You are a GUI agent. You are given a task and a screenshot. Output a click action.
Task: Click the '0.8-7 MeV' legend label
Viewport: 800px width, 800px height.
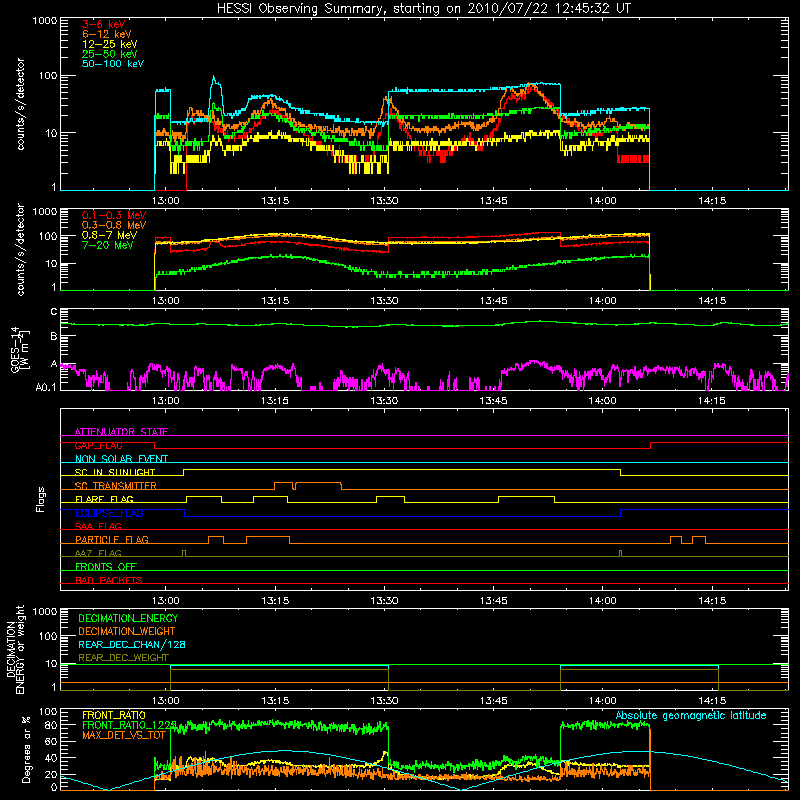pos(110,235)
